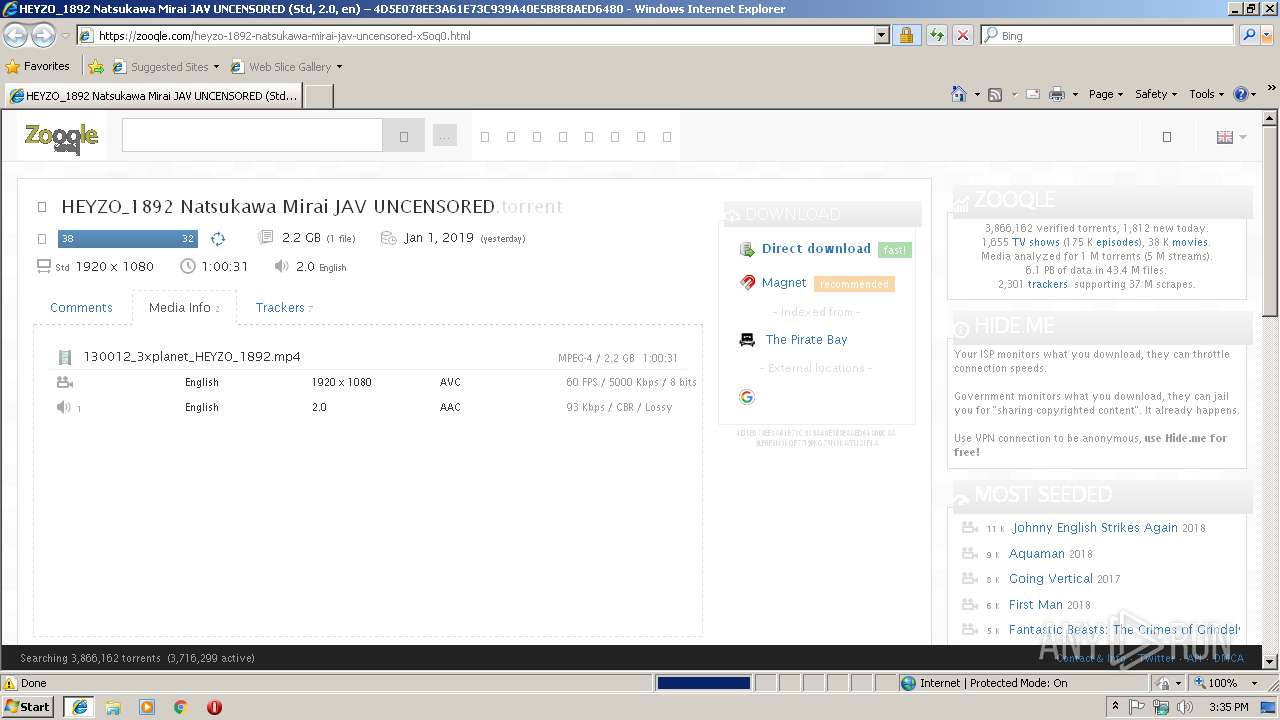1280x720 pixels.
Task: Click the Add to Favorites Bar star icon
Action: click(x=96, y=67)
